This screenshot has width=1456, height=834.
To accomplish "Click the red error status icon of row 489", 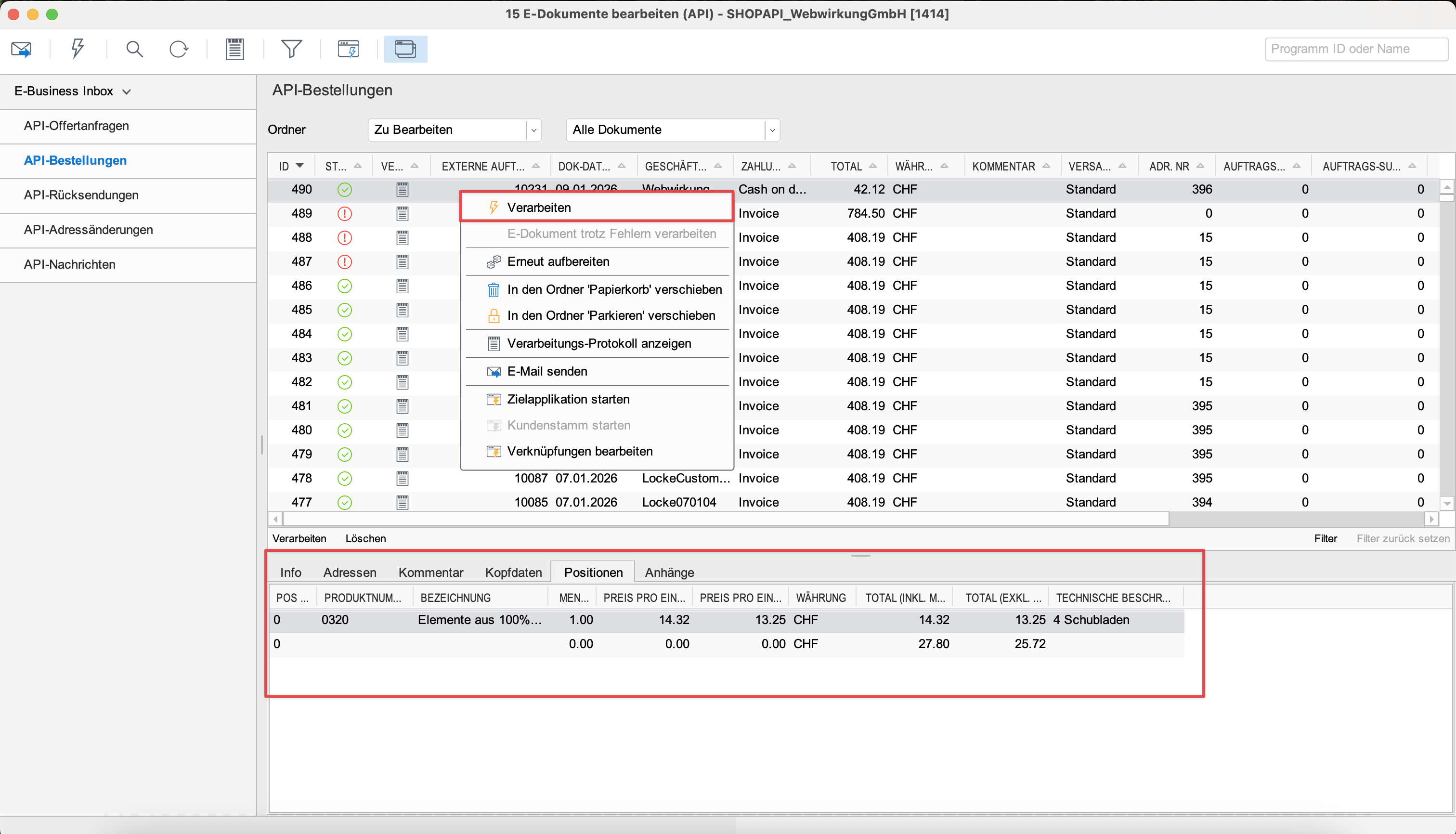I will coord(344,214).
